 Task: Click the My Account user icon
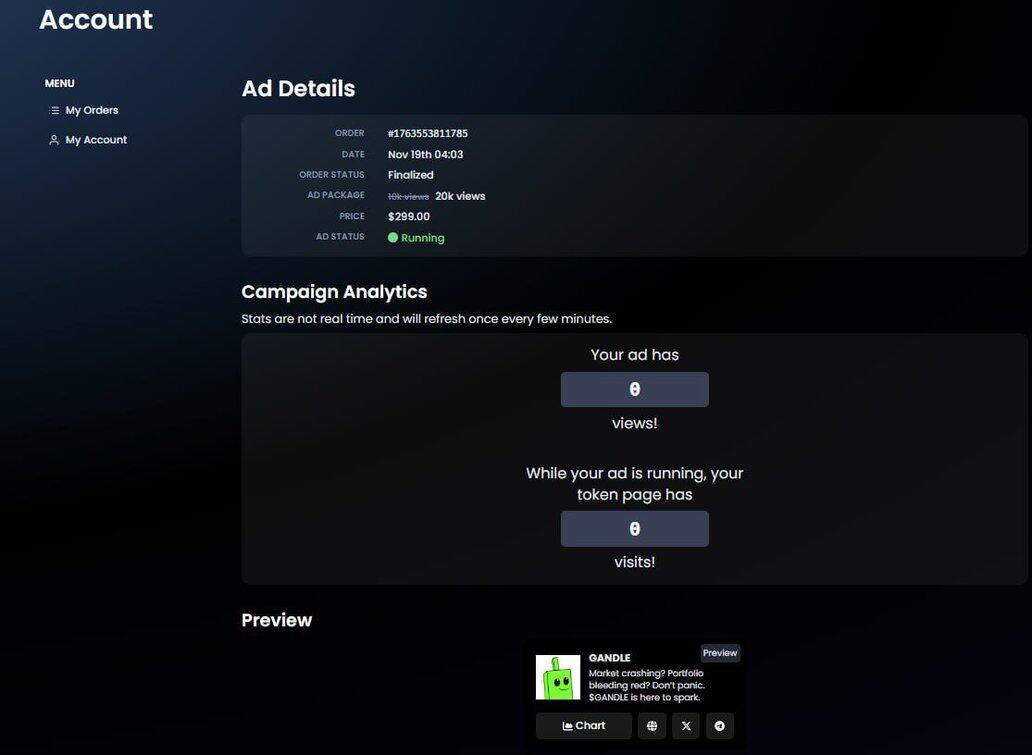coord(54,140)
